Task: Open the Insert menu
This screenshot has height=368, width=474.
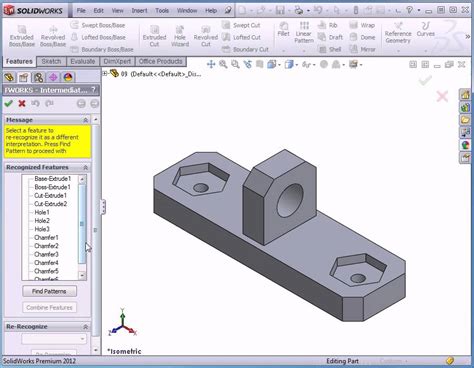Action: (139, 11)
